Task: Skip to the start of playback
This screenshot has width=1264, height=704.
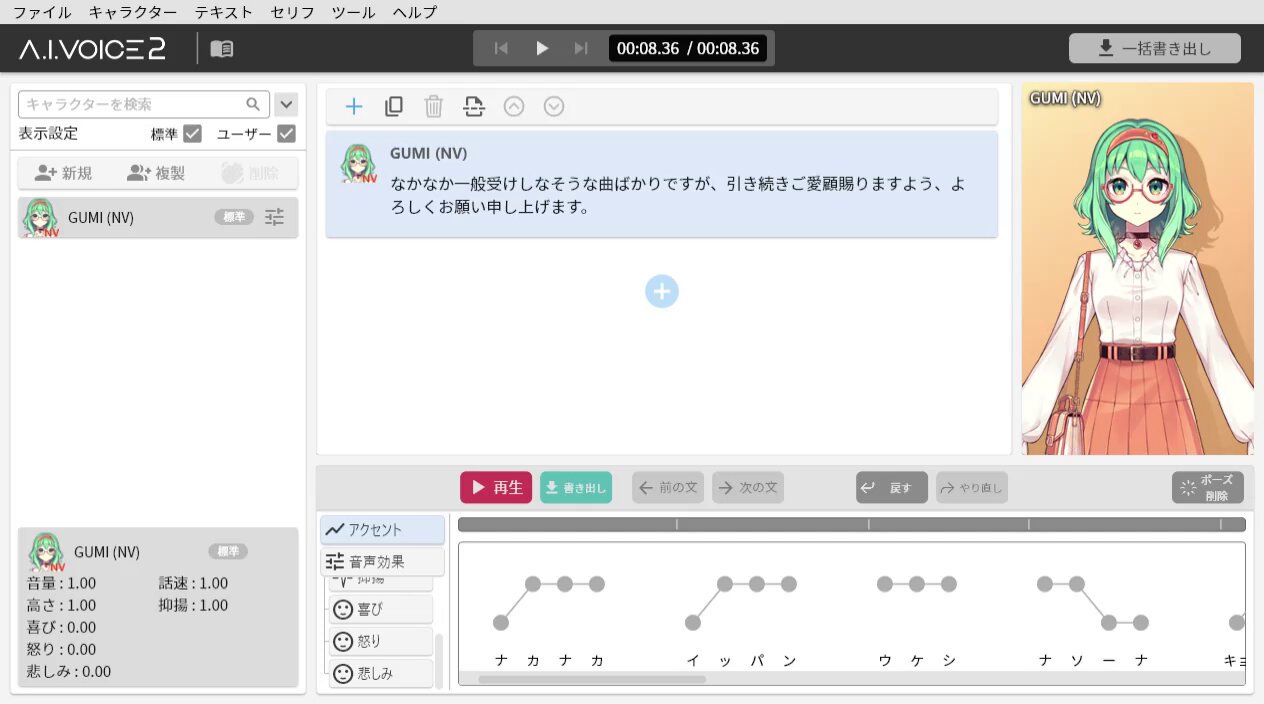Action: (502, 48)
